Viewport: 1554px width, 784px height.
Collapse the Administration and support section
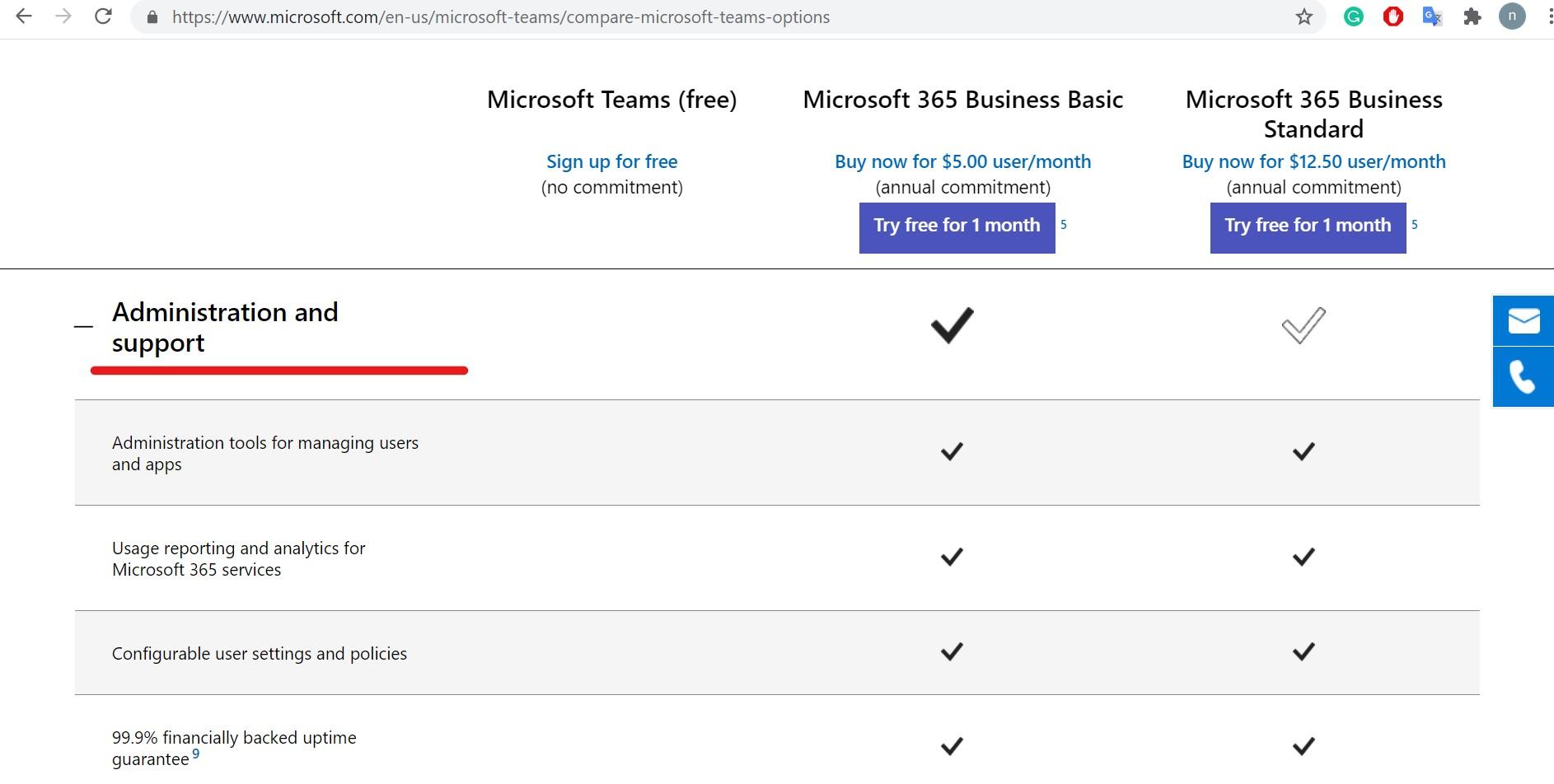pyautogui.click(x=83, y=326)
